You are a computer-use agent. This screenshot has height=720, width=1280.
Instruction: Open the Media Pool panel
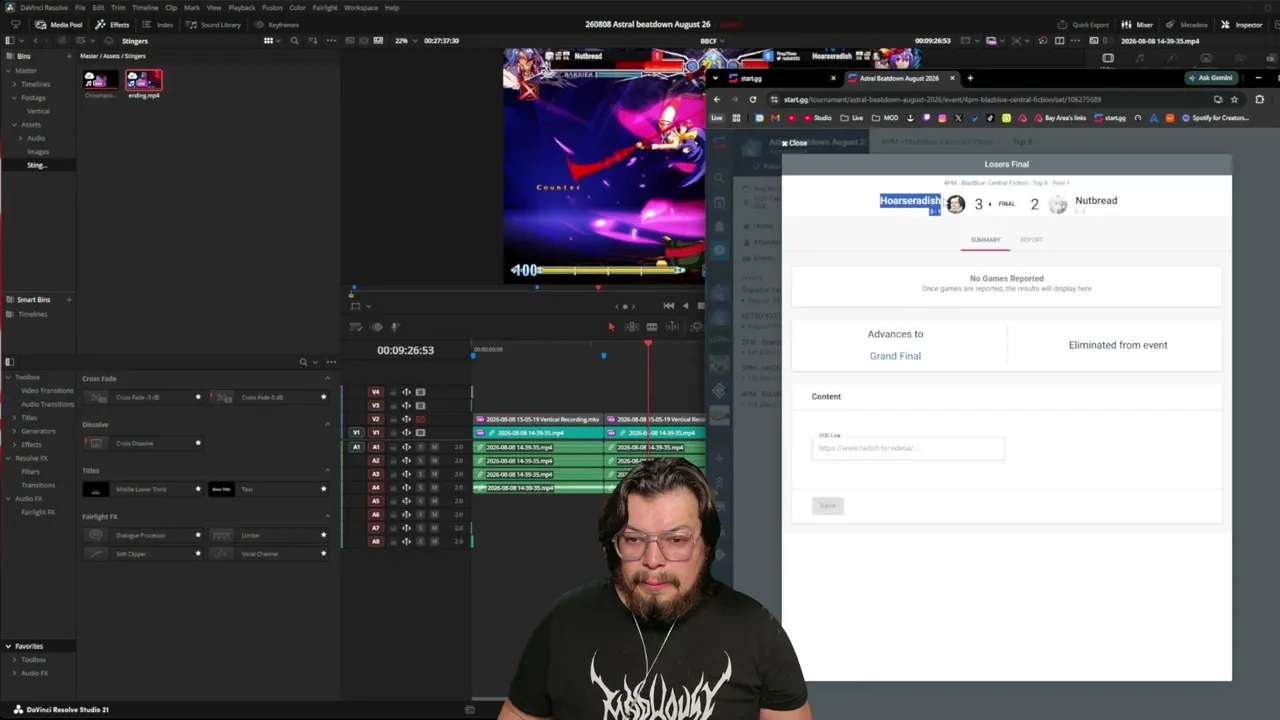pyautogui.click(x=61, y=24)
